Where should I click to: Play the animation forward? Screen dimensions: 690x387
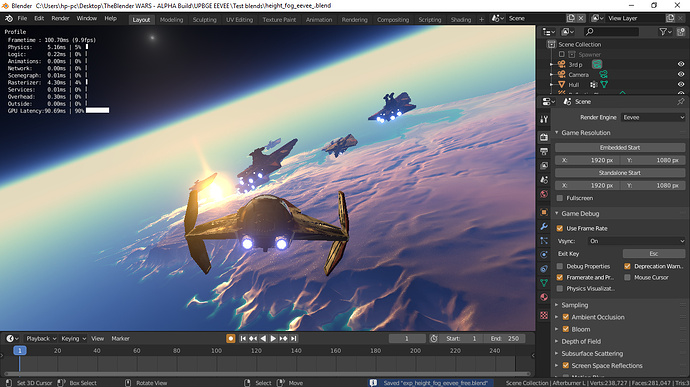pyautogui.click(x=273, y=339)
